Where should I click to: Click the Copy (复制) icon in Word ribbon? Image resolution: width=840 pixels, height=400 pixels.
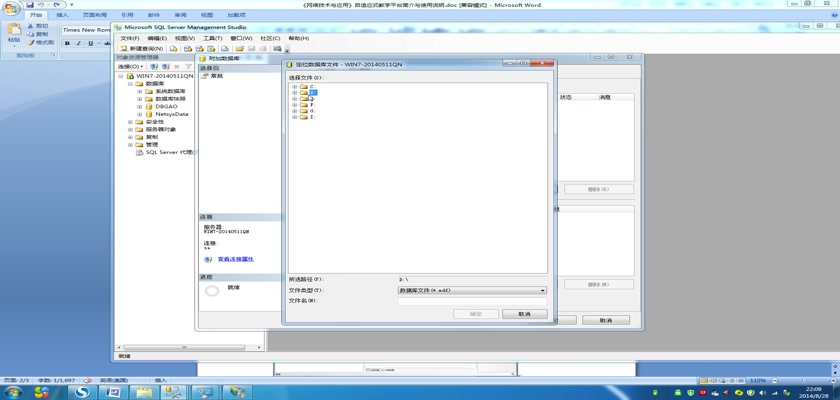[30, 34]
